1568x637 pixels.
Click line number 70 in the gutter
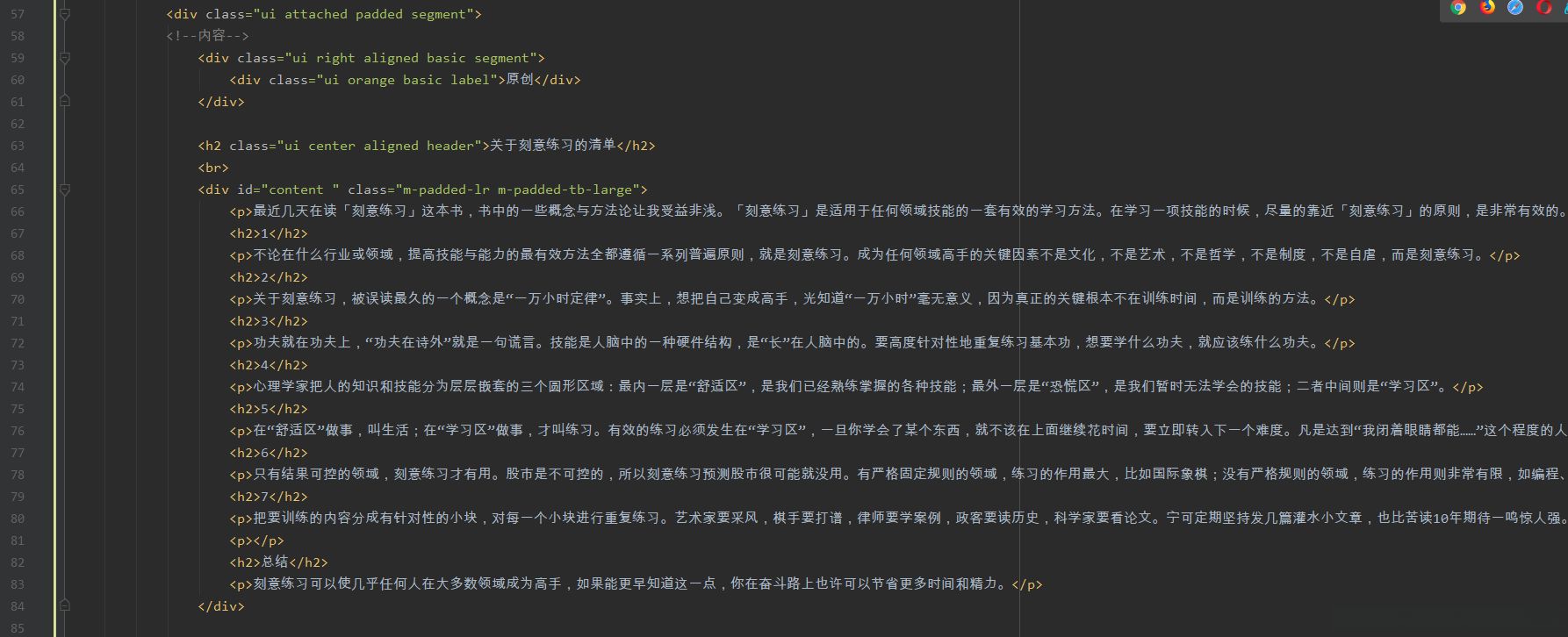18,299
